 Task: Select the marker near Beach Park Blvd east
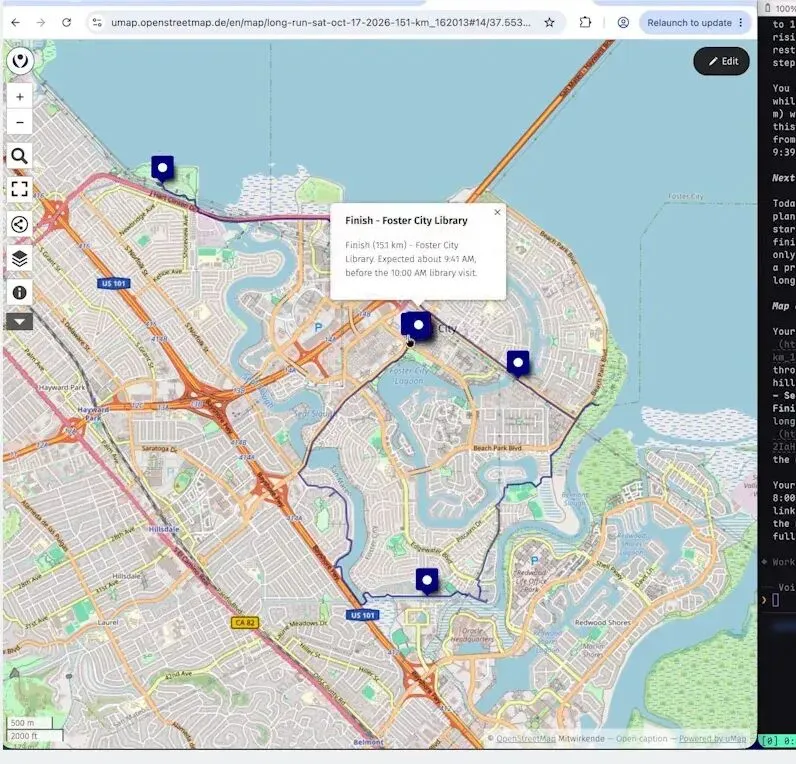(x=518, y=363)
